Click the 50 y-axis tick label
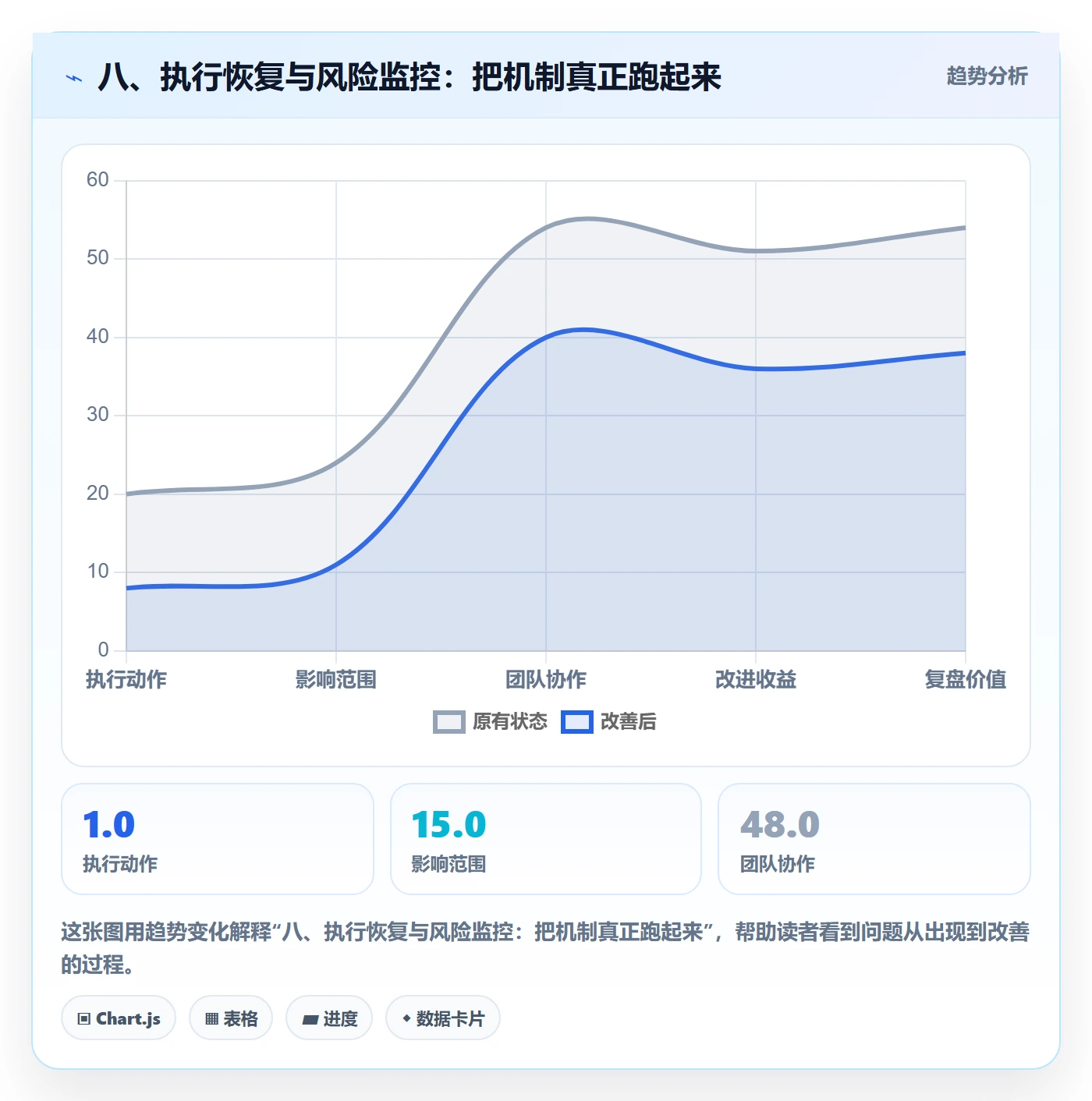 (x=97, y=258)
